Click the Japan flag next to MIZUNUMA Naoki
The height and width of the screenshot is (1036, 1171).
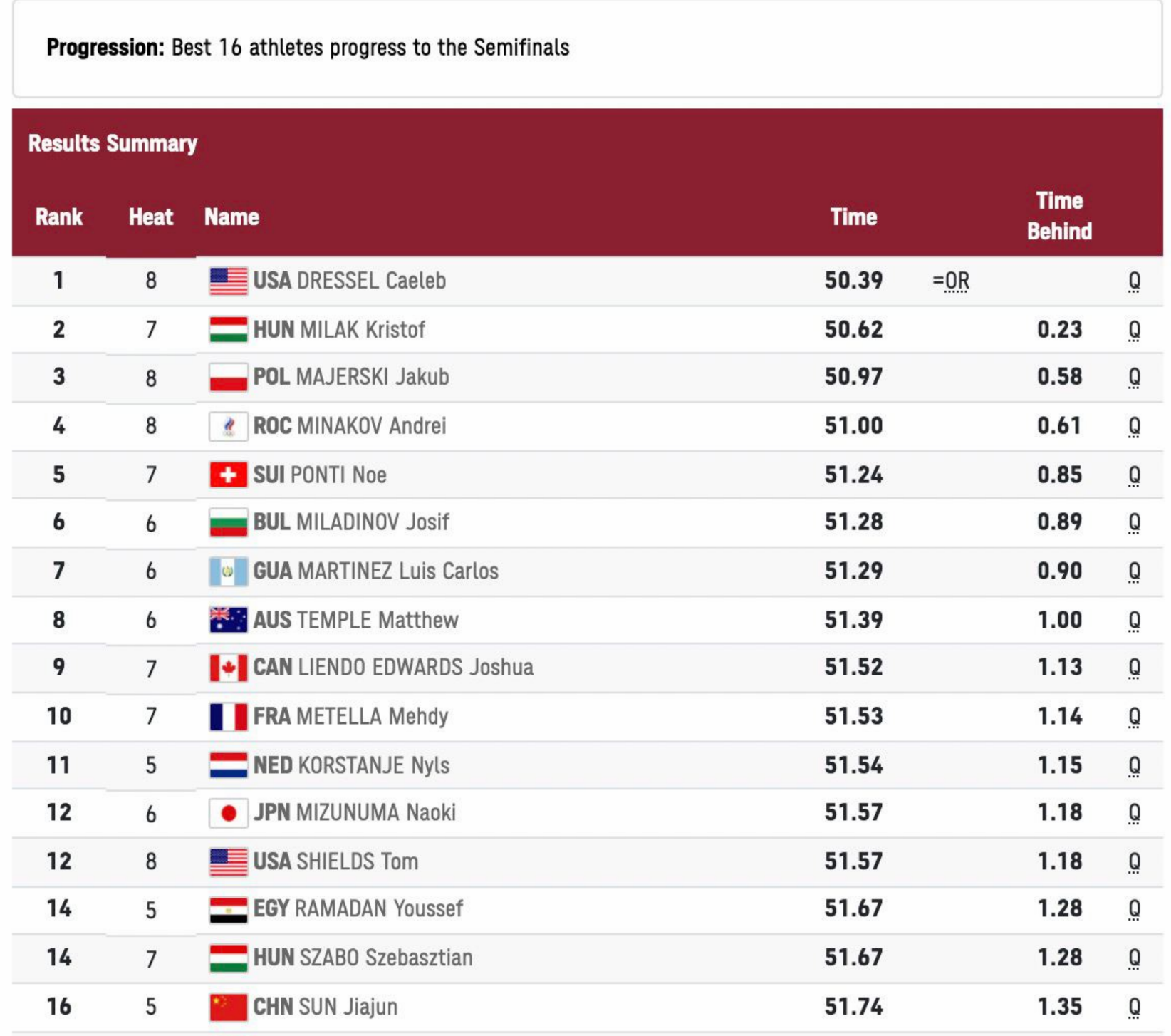pyautogui.click(x=229, y=813)
